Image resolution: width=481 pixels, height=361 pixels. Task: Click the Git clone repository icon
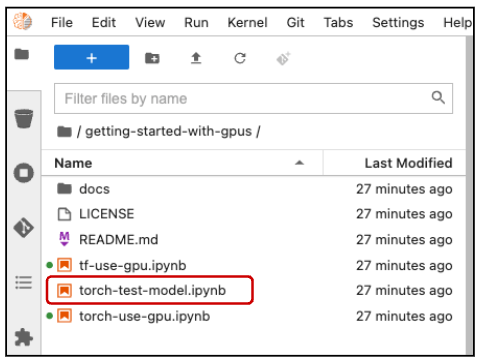coord(283,59)
